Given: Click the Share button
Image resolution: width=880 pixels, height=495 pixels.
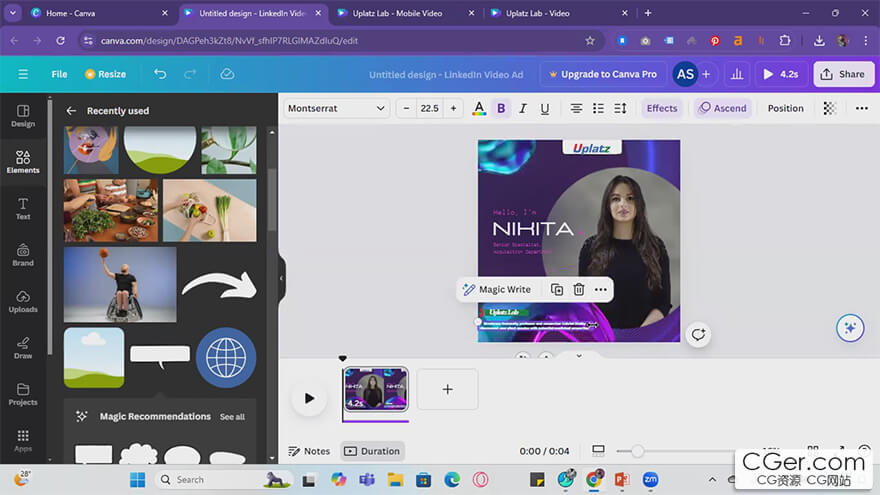Looking at the screenshot, I should 844,74.
